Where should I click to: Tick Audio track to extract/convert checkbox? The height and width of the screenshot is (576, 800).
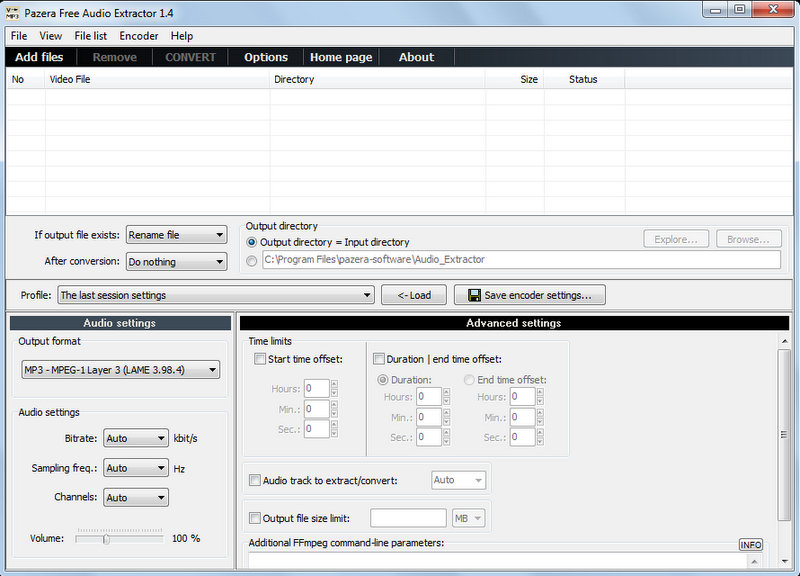pos(255,480)
